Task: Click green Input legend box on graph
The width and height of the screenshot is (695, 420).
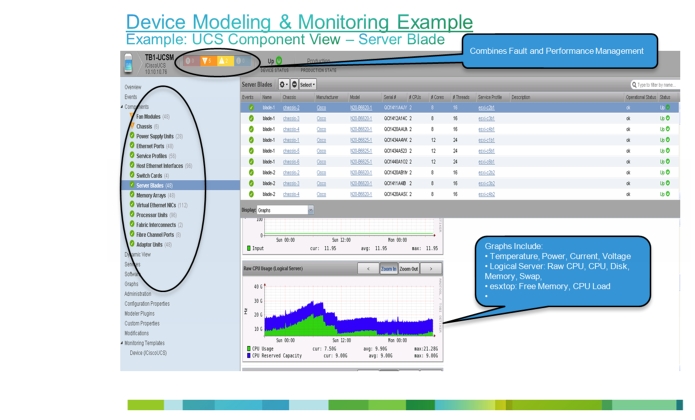Action: pos(249,248)
